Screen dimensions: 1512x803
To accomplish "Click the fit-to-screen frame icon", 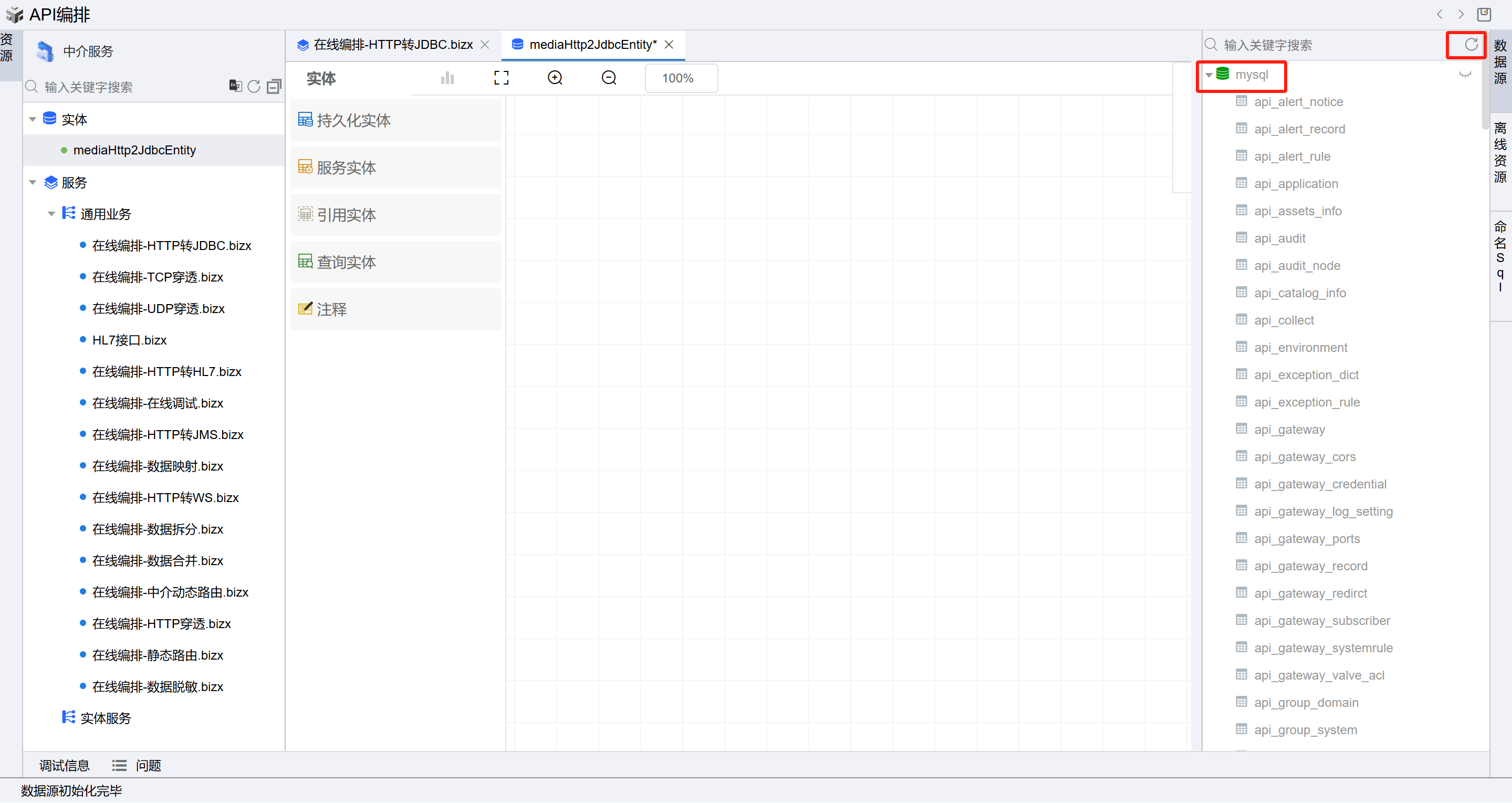I will pyautogui.click(x=500, y=78).
